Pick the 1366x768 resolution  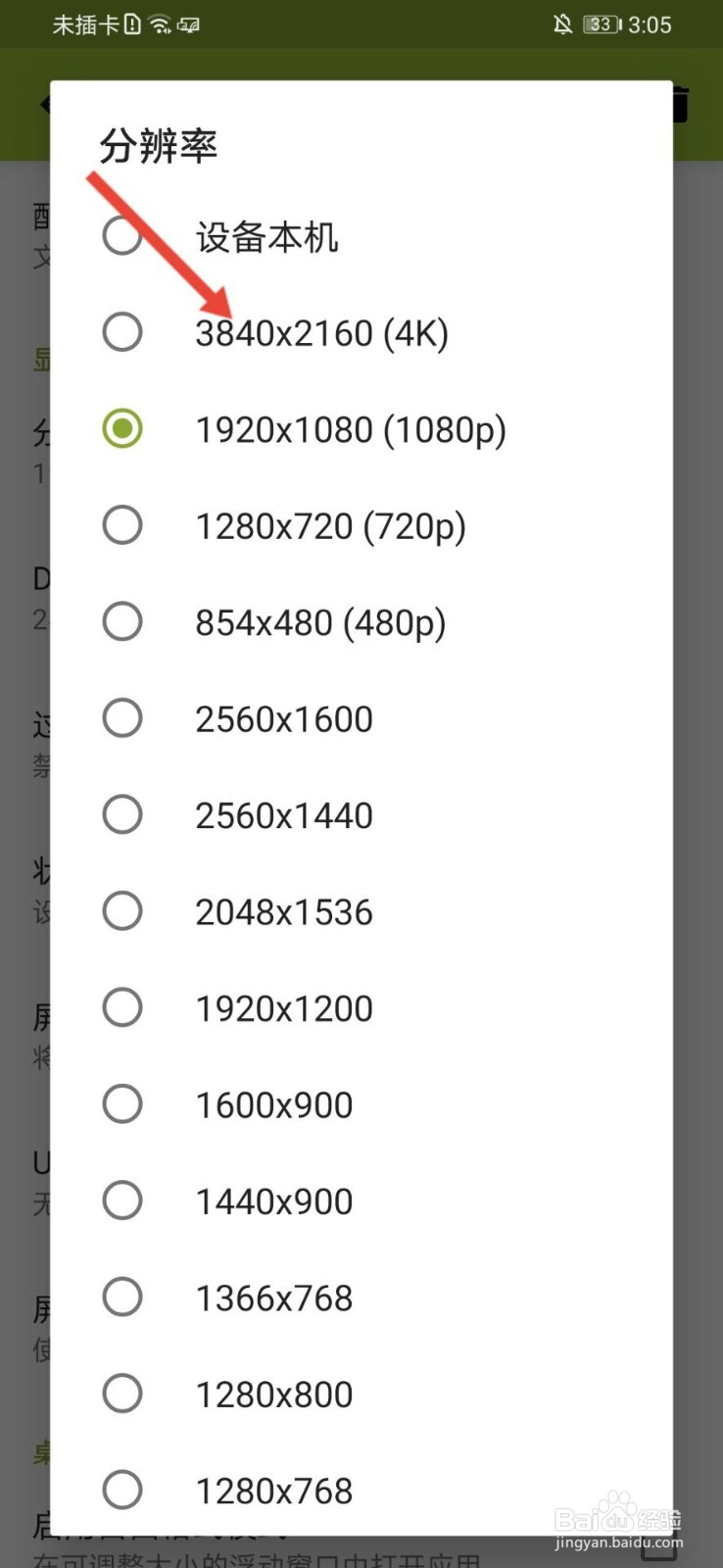[361, 1298]
